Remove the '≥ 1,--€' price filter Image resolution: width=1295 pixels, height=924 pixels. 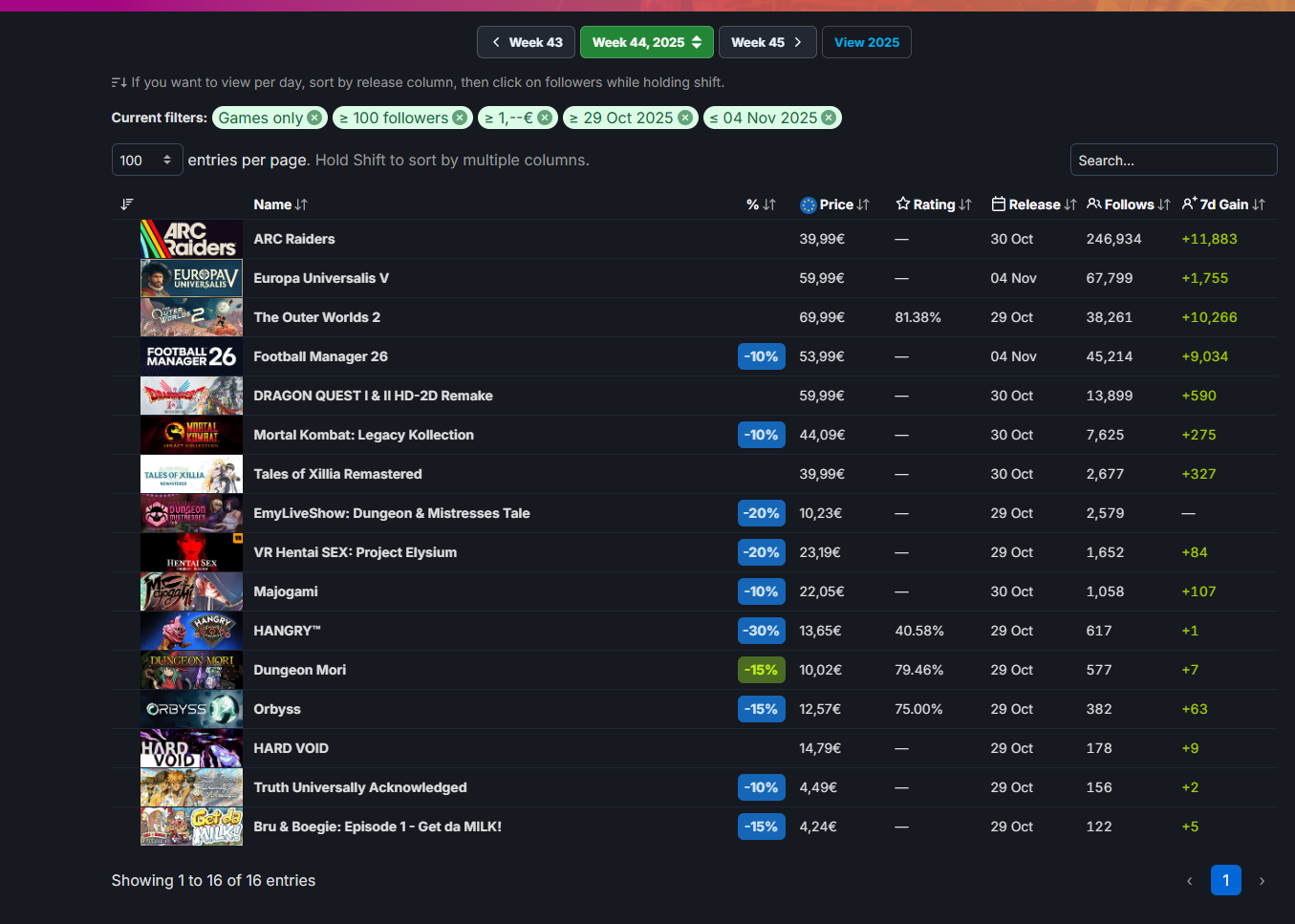tap(545, 118)
